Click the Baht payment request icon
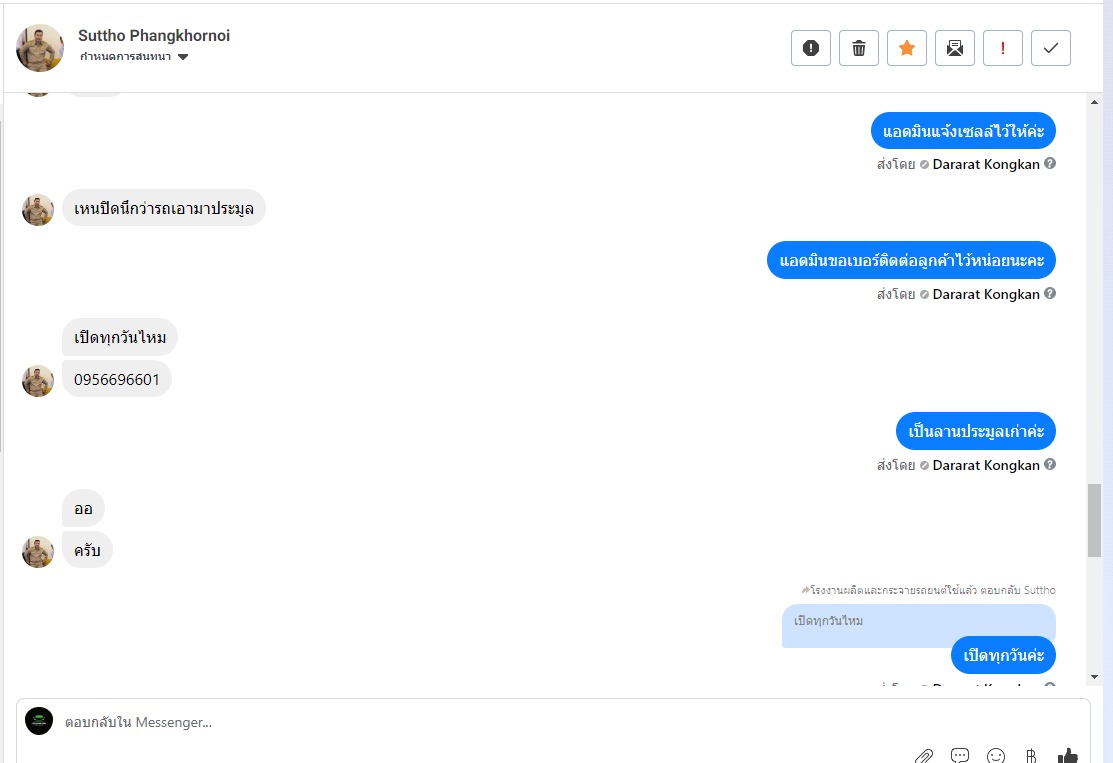The width and height of the screenshot is (1113, 763). [1031, 756]
